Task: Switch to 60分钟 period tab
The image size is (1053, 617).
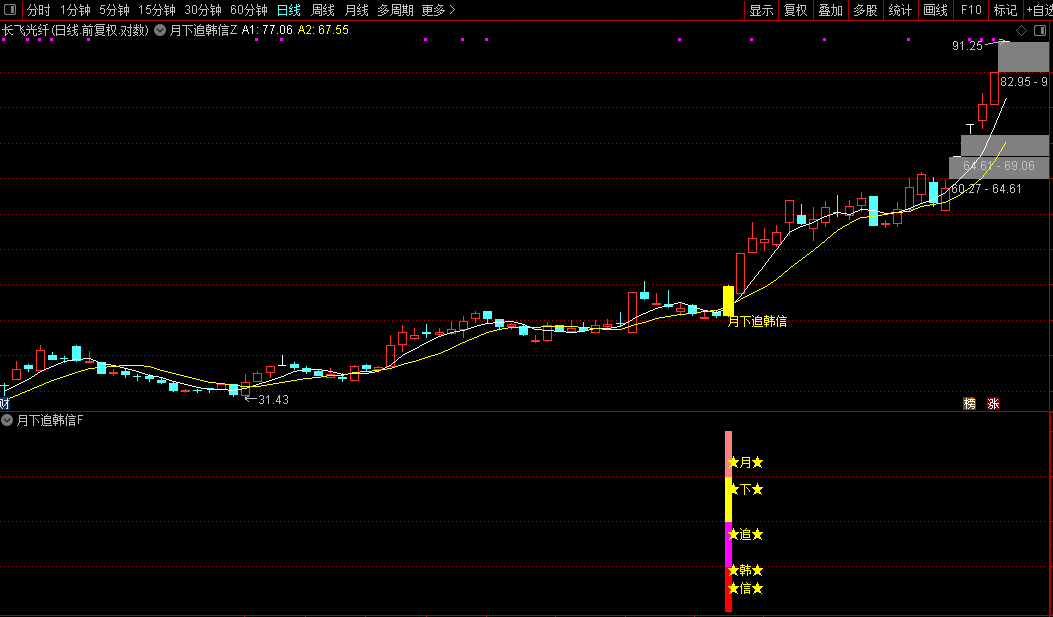Action: coord(248,10)
